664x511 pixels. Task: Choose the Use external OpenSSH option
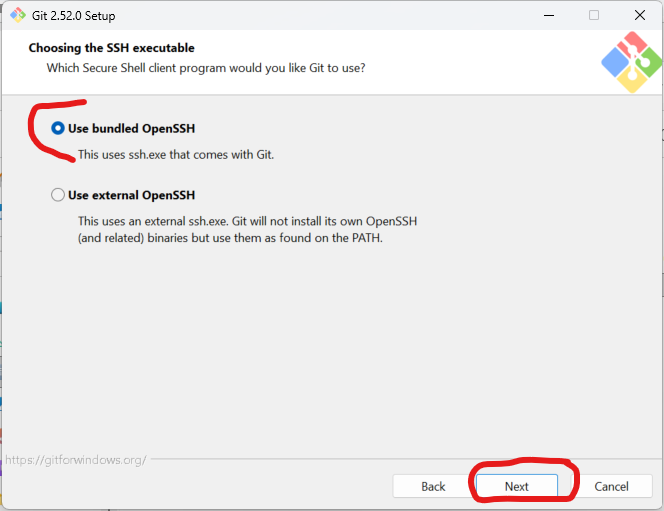click(58, 195)
